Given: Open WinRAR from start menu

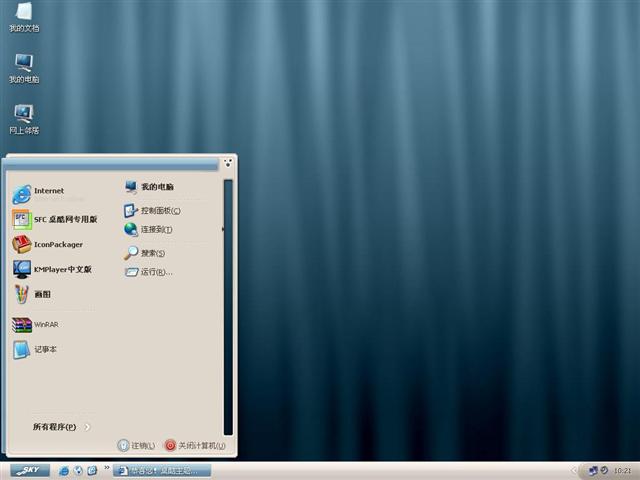Looking at the screenshot, I should (x=35, y=325).
